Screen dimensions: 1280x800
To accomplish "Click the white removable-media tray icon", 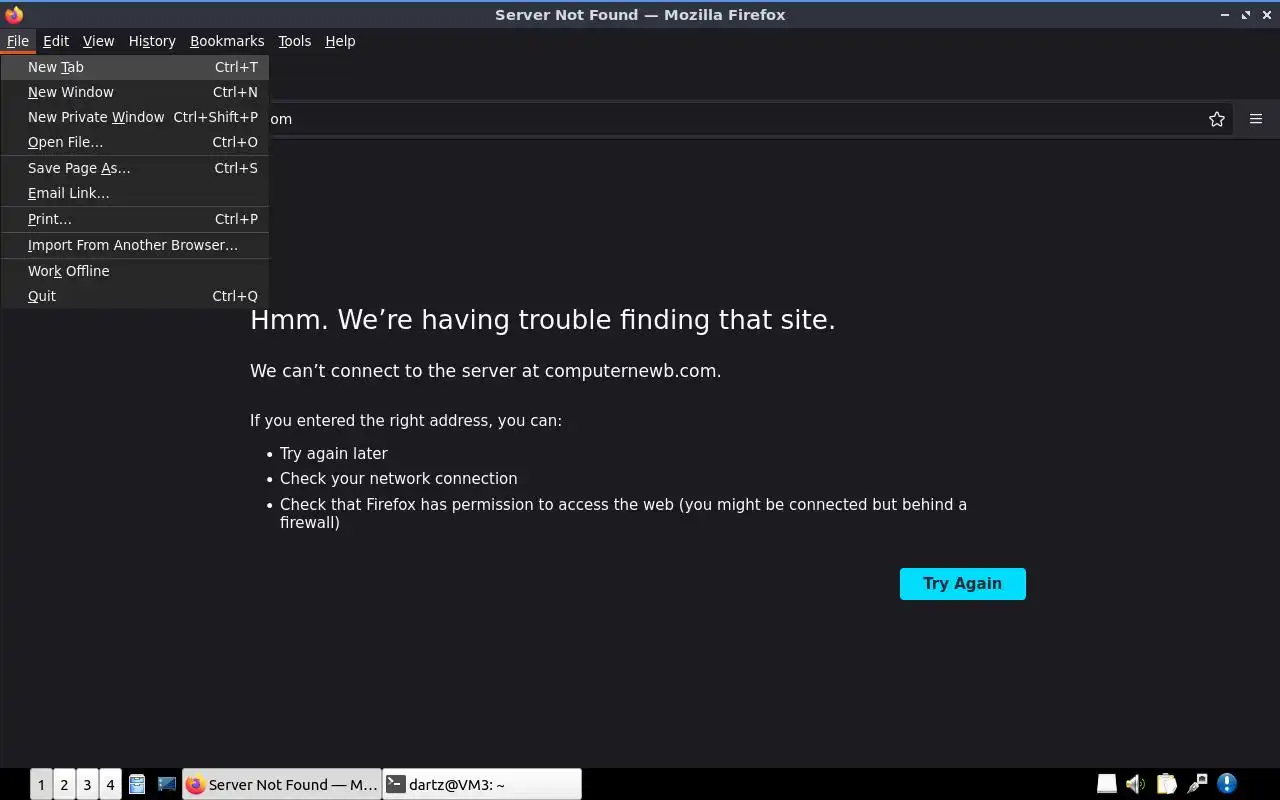I will pyautogui.click(x=1107, y=784).
